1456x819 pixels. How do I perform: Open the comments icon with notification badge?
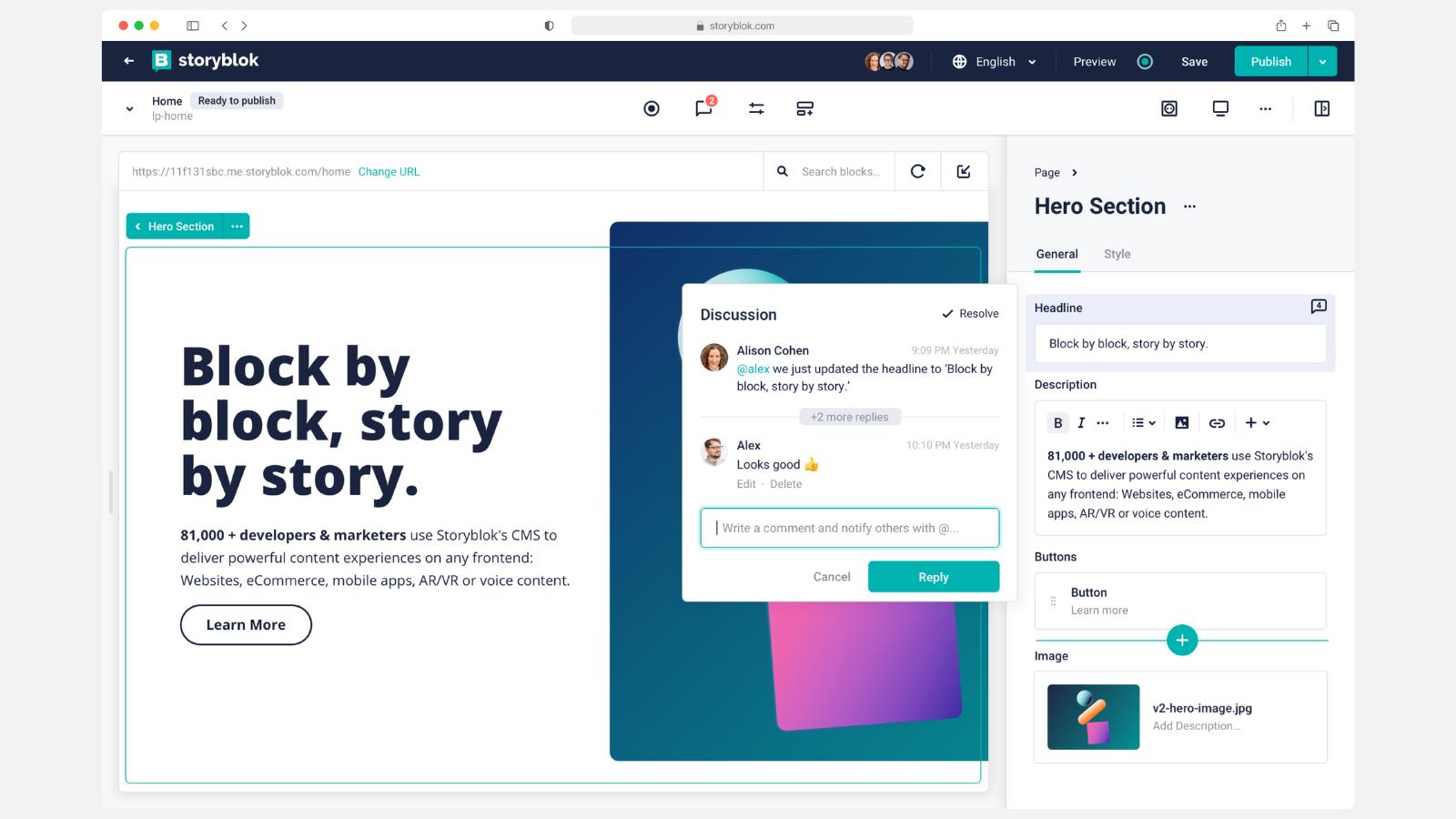tap(704, 107)
